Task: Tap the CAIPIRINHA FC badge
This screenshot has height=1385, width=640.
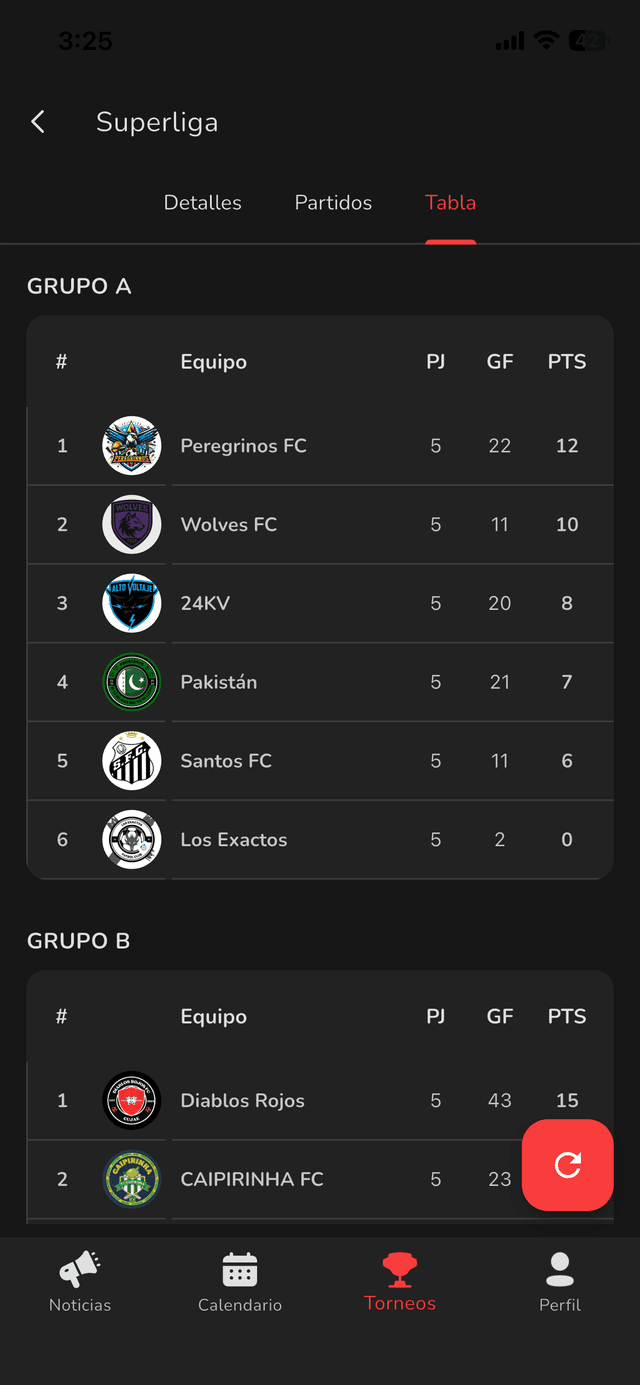Action: (x=131, y=1178)
